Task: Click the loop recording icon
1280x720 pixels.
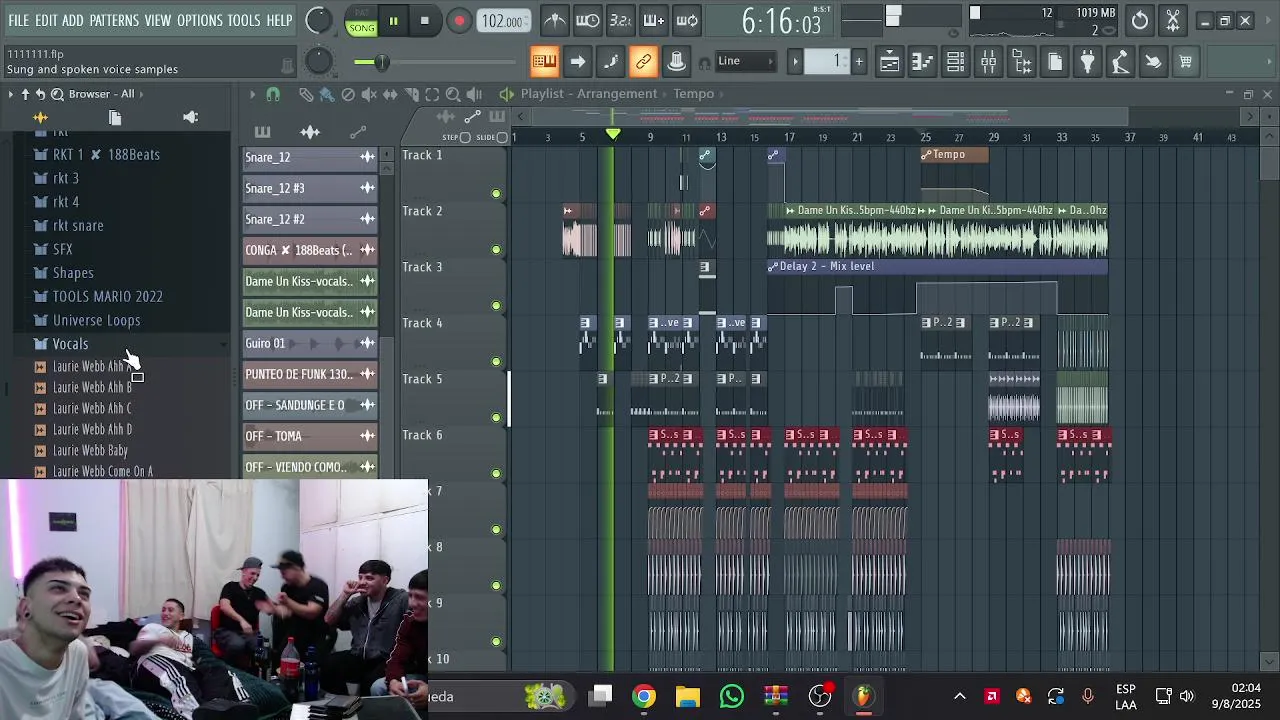Action: pos(687,20)
